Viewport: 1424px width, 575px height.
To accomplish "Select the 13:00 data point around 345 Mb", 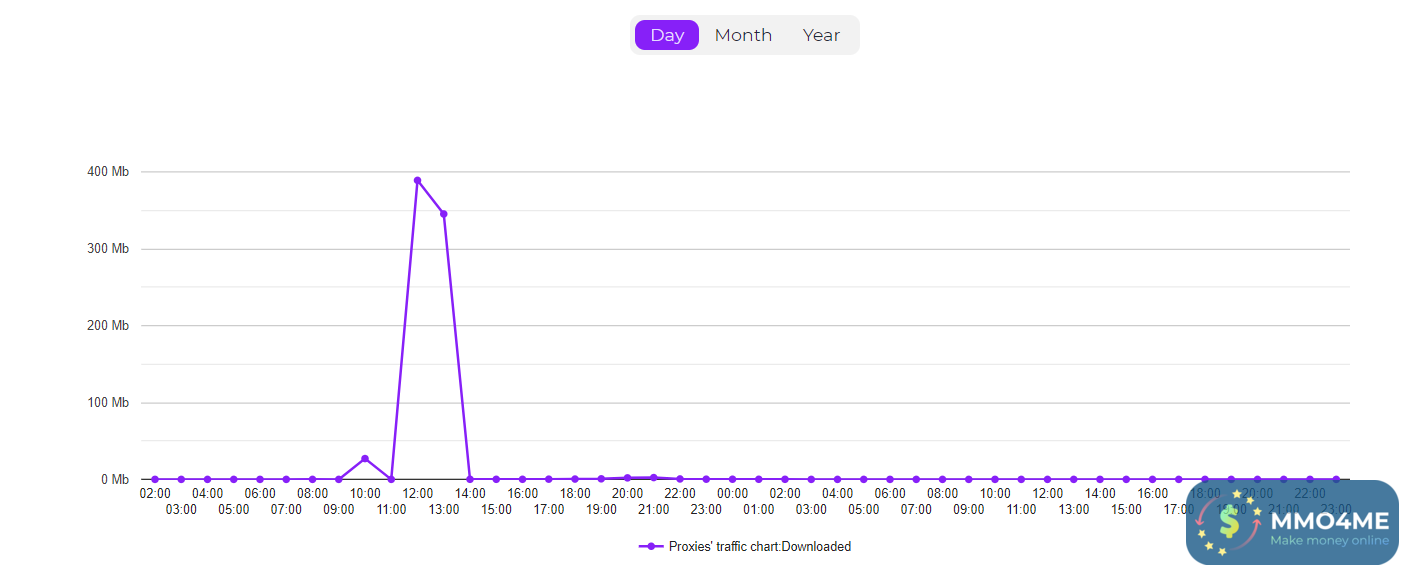I will point(444,214).
